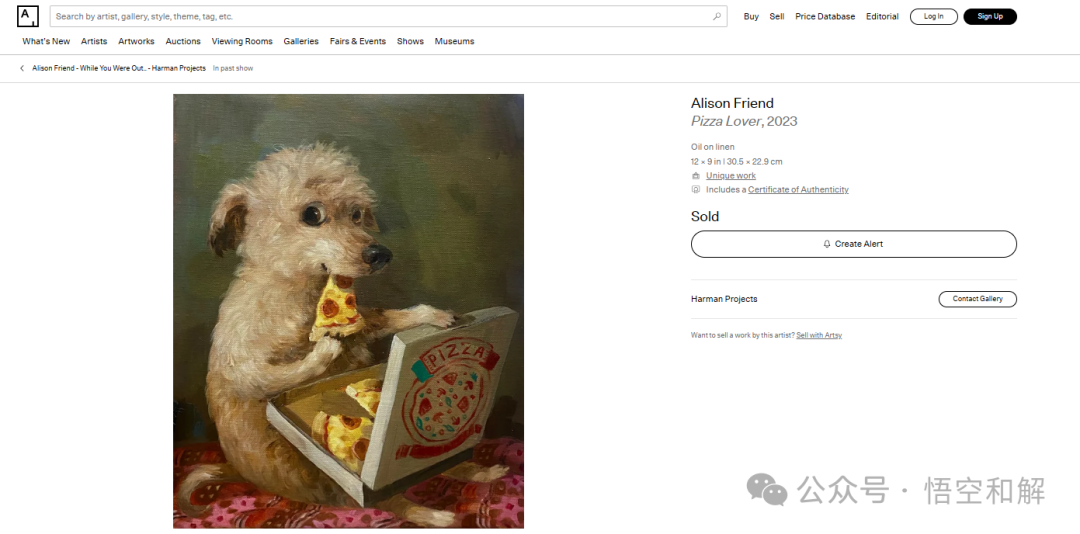
Task: Click the magnifier search icon
Action: (x=717, y=17)
